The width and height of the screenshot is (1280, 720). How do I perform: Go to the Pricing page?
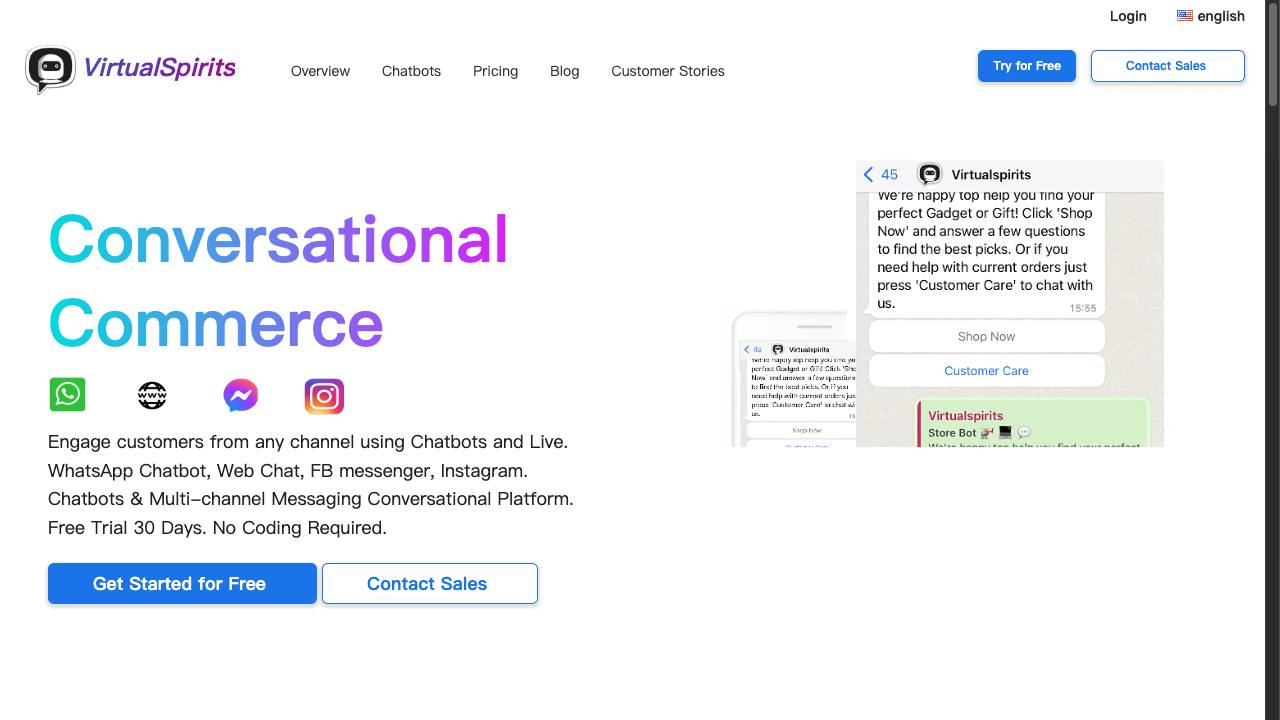point(495,71)
